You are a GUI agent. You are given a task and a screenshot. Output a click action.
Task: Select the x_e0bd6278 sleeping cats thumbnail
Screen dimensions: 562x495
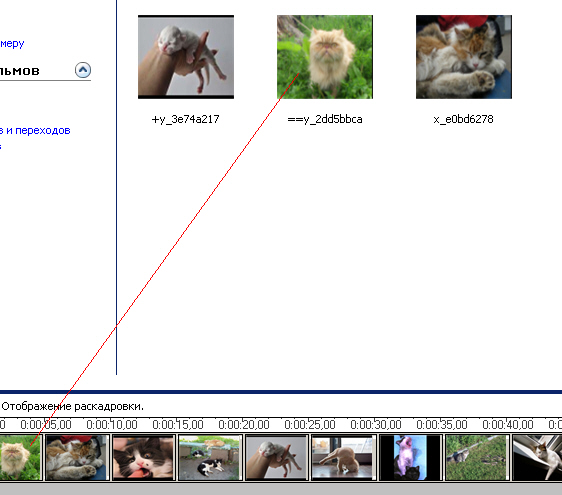point(464,57)
